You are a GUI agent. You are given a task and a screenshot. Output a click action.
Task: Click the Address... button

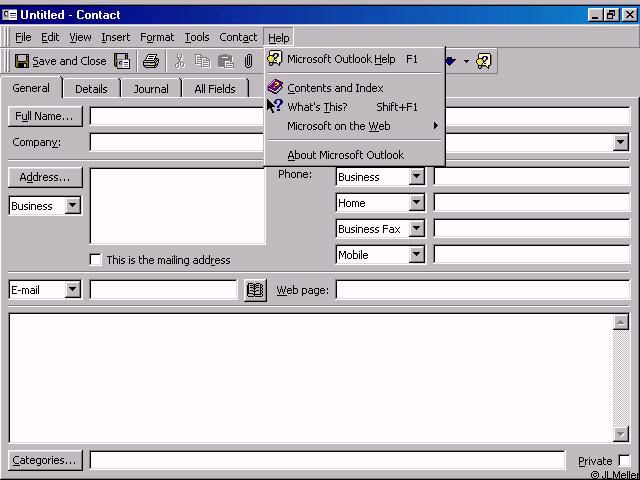coord(45,177)
